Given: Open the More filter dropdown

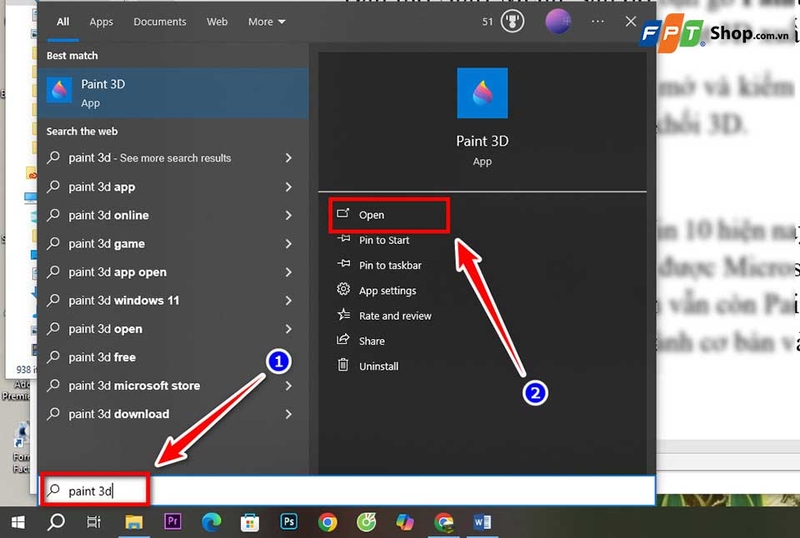Looking at the screenshot, I should point(266,22).
